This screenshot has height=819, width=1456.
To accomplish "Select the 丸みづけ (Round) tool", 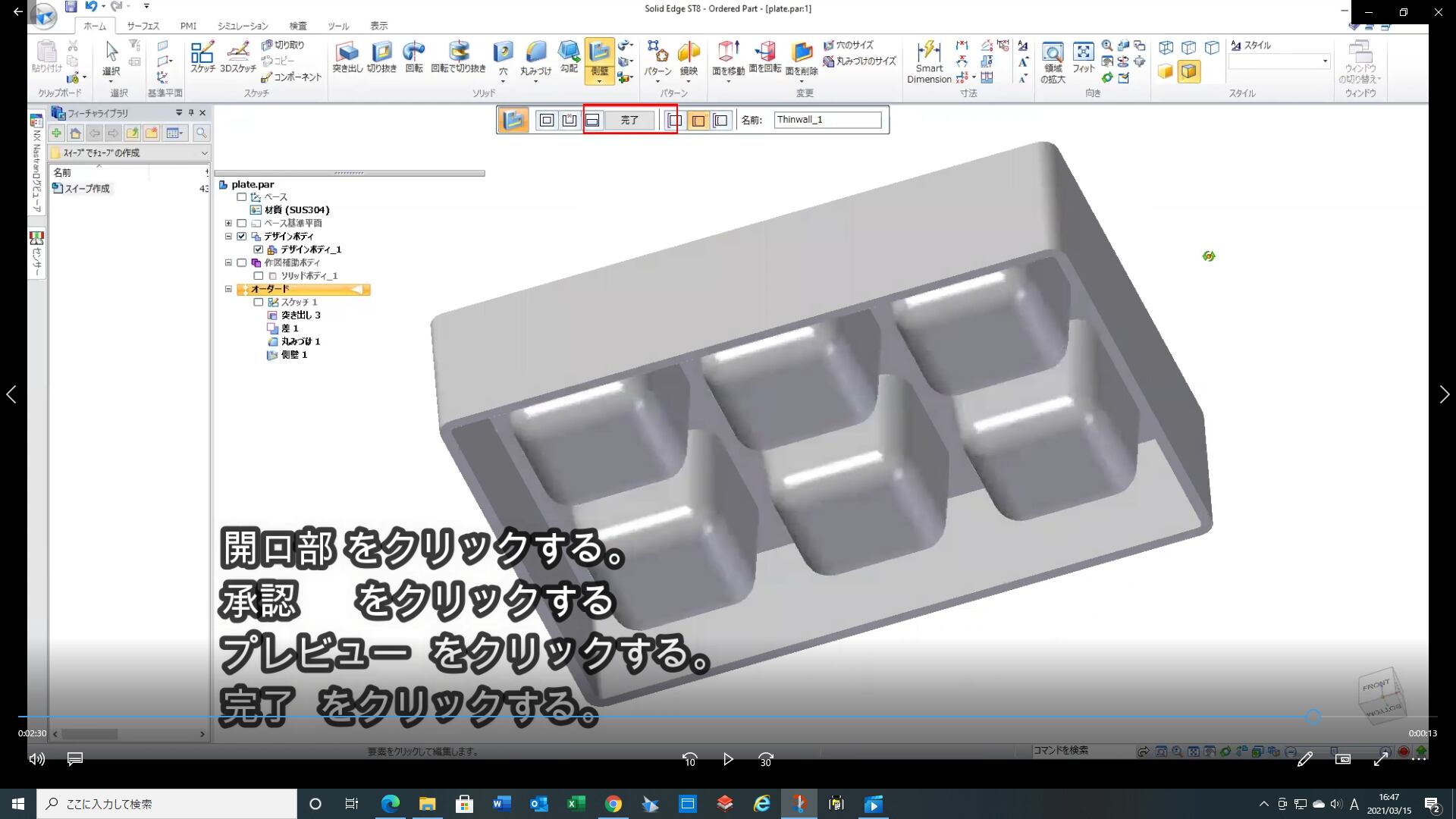I will click(x=535, y=53).
